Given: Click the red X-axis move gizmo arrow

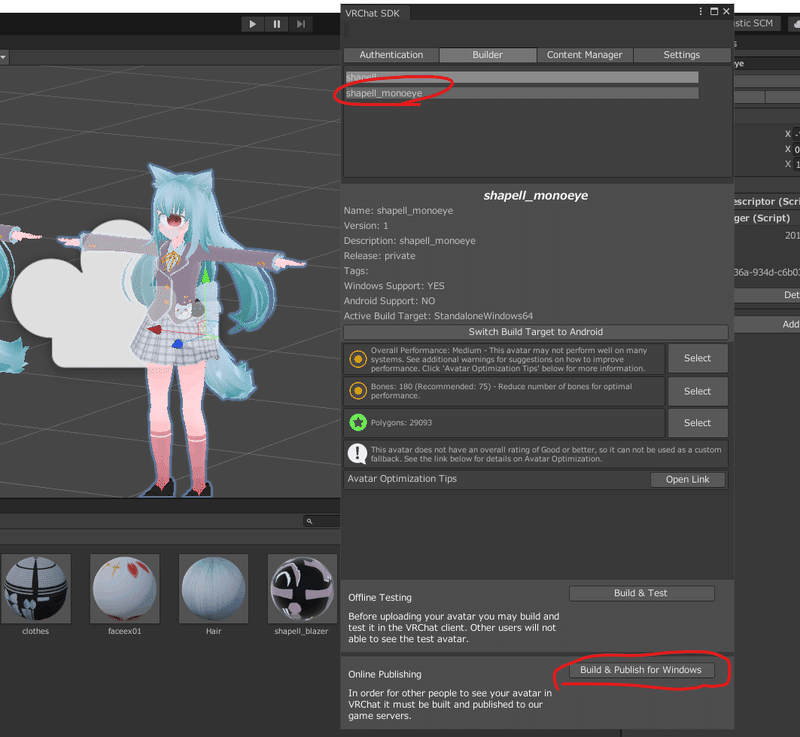Looking at the screenshot, I should coord(155,329).
